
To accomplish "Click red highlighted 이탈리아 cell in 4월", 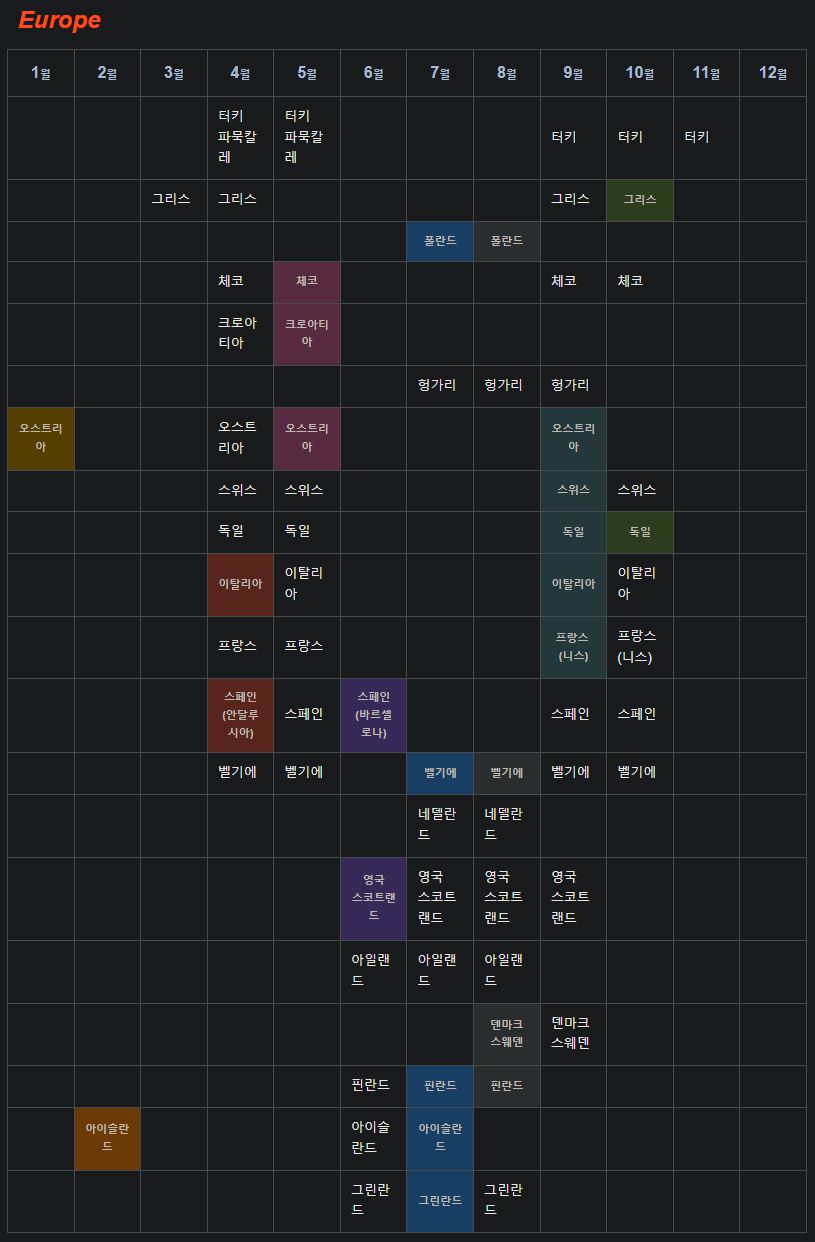I will point(240,584).
